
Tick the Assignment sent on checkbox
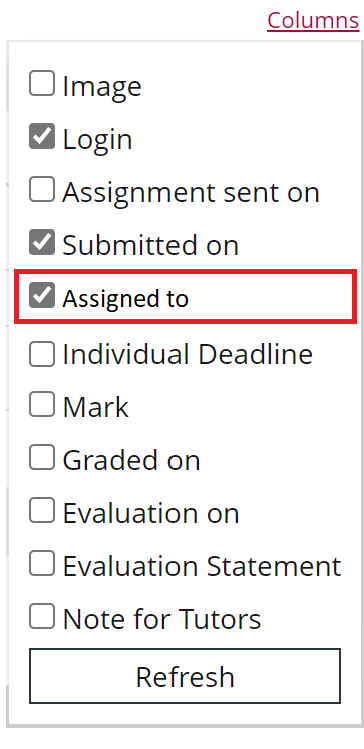42,190
